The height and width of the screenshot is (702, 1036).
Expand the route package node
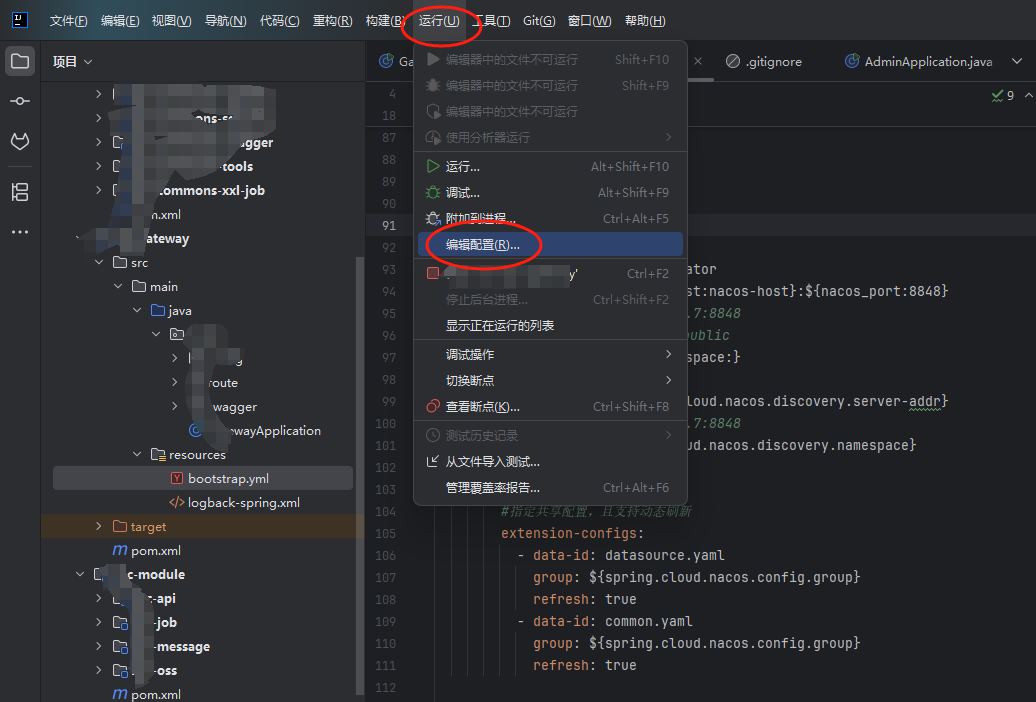(174, 382)
